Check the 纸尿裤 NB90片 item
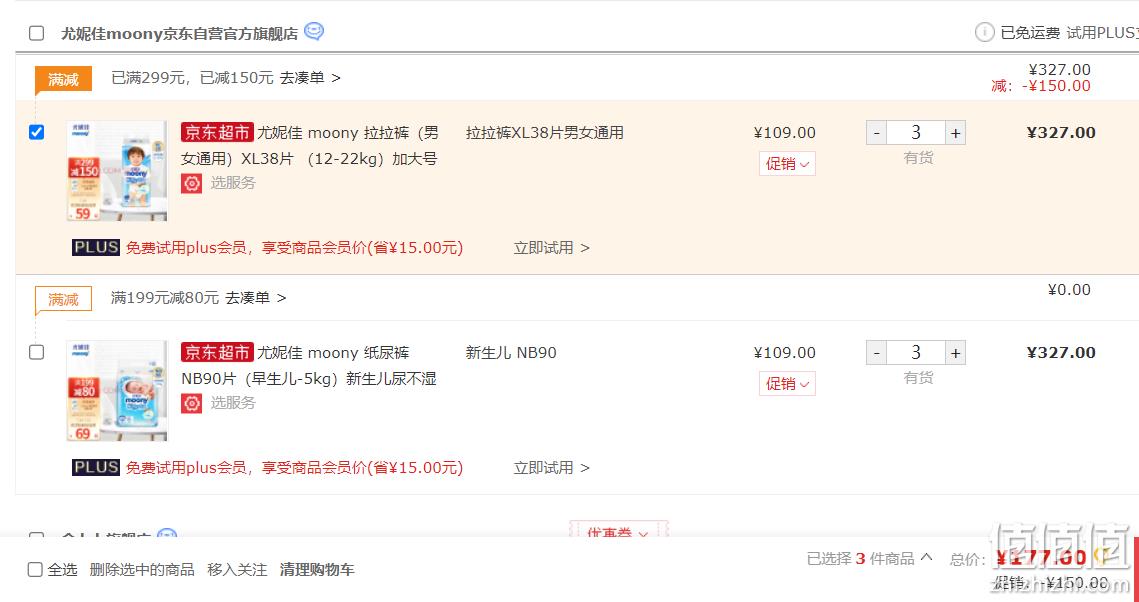 coord(36,352)
